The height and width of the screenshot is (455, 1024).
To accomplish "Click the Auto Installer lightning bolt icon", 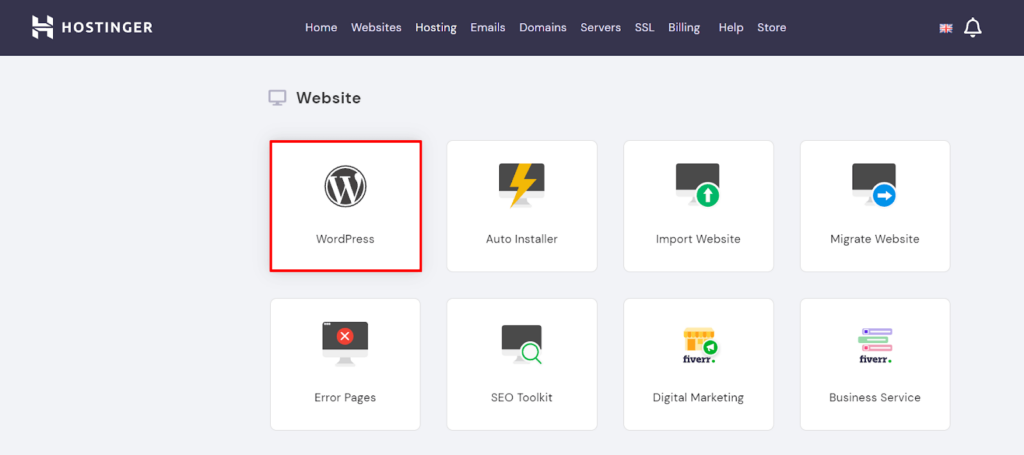I will click(522, 185).
